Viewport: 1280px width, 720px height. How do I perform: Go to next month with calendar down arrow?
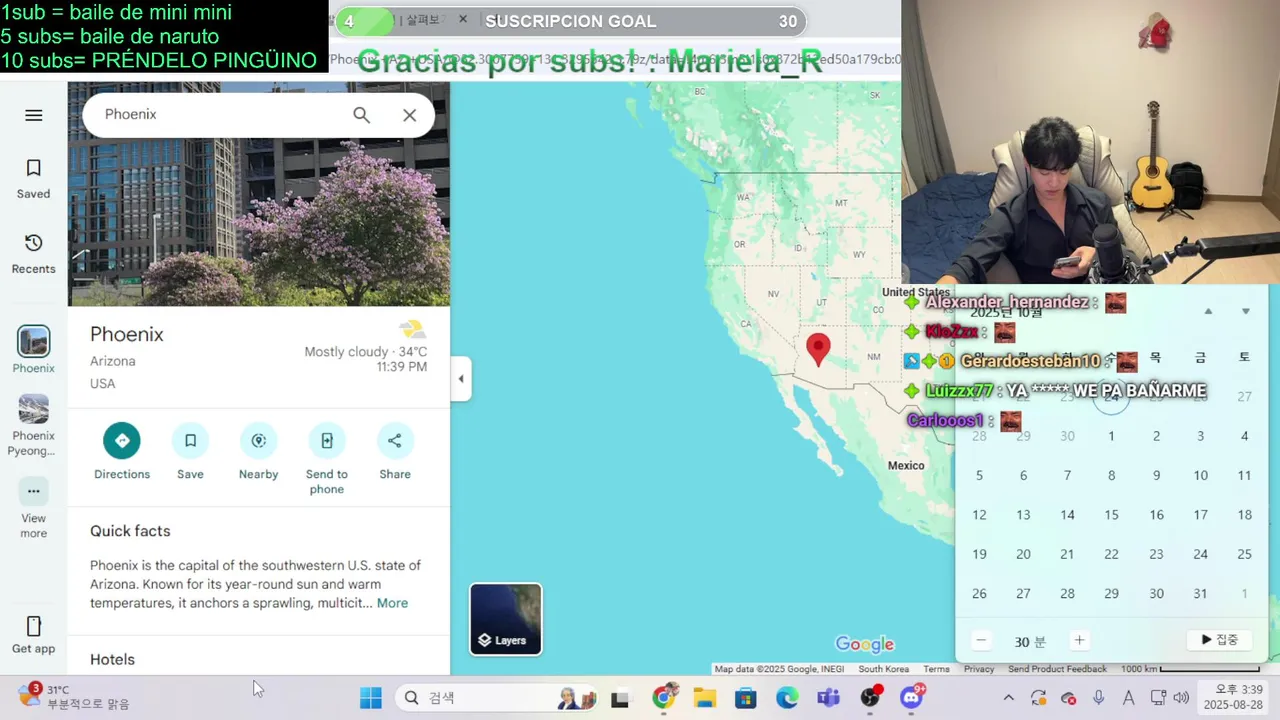coord(1245,311)
